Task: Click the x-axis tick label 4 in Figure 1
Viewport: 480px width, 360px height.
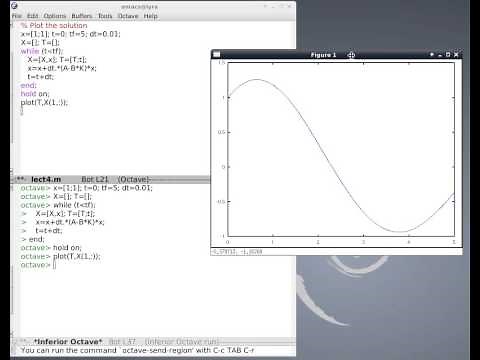Action: 409,242
